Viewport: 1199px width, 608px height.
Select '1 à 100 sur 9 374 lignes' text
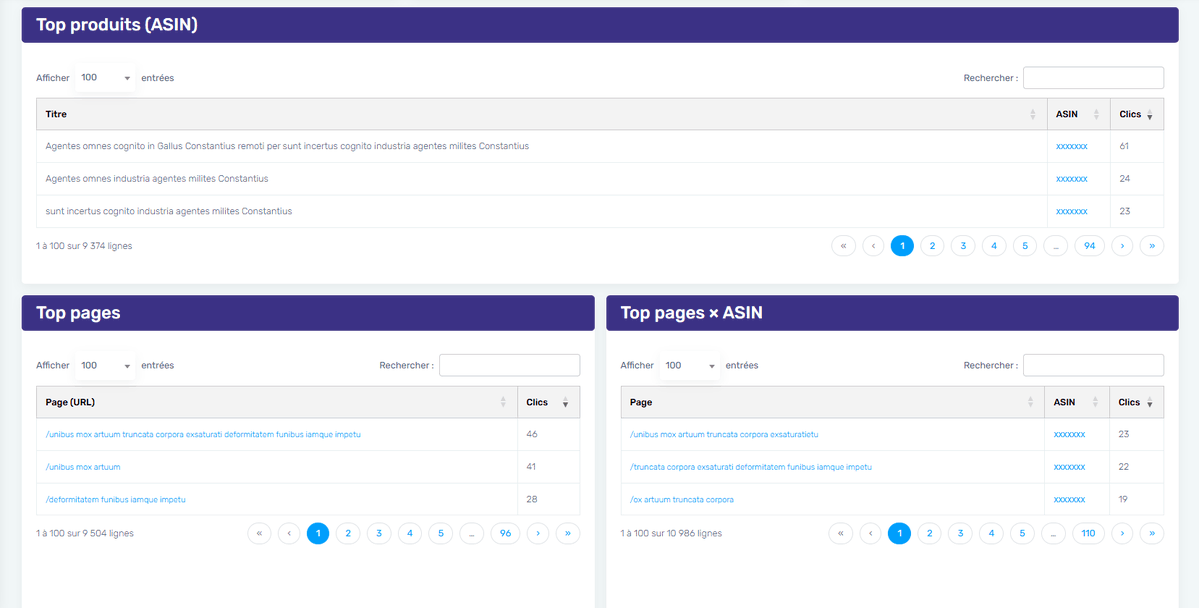click(x=84, y=245)
